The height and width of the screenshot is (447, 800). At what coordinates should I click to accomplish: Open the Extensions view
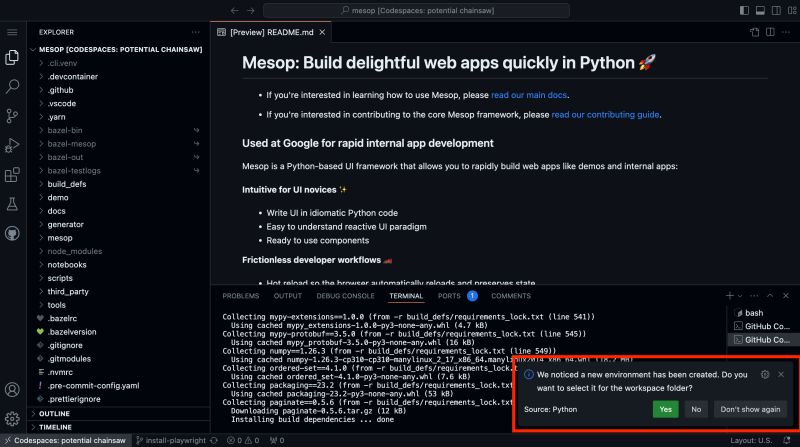click(12, 175)
